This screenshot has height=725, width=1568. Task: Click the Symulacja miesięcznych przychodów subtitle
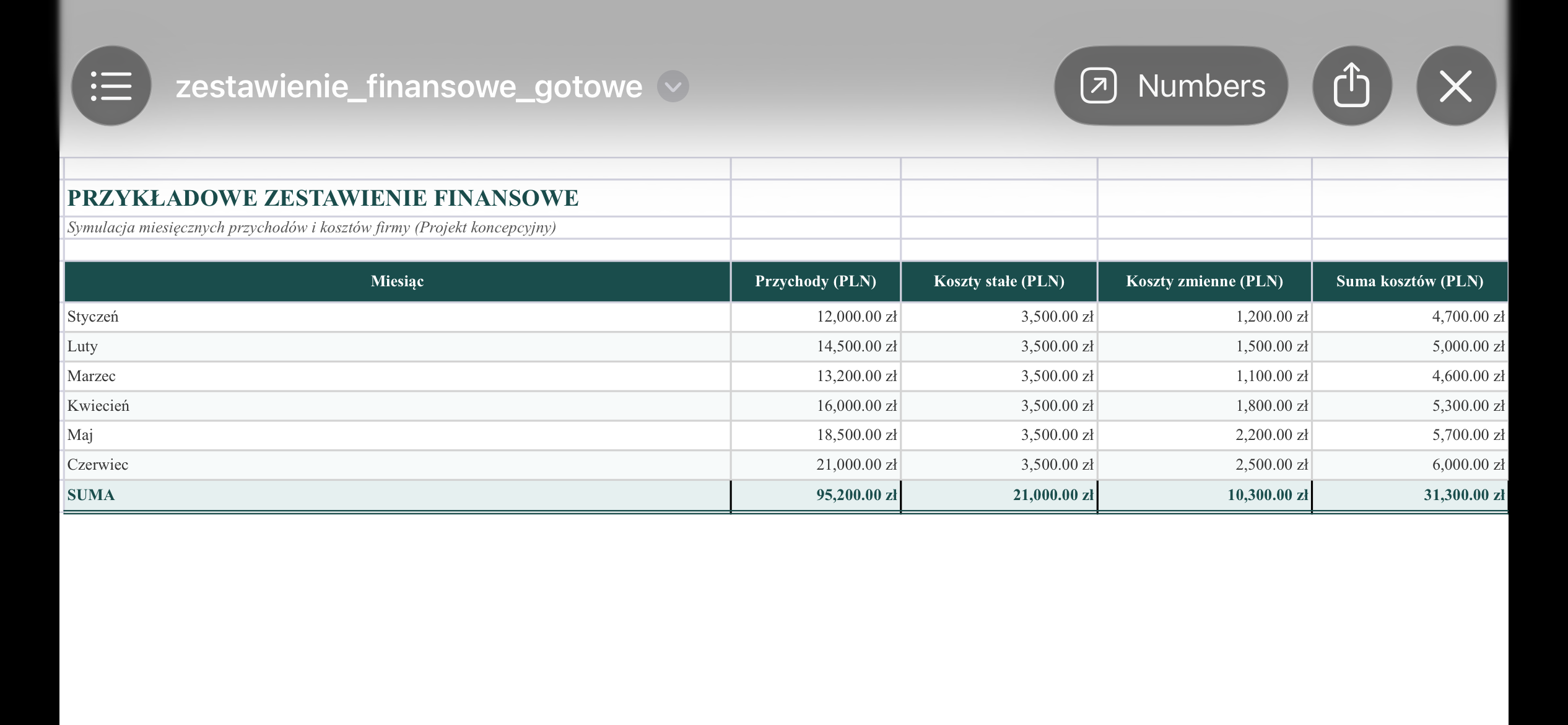tap(311, 227)
